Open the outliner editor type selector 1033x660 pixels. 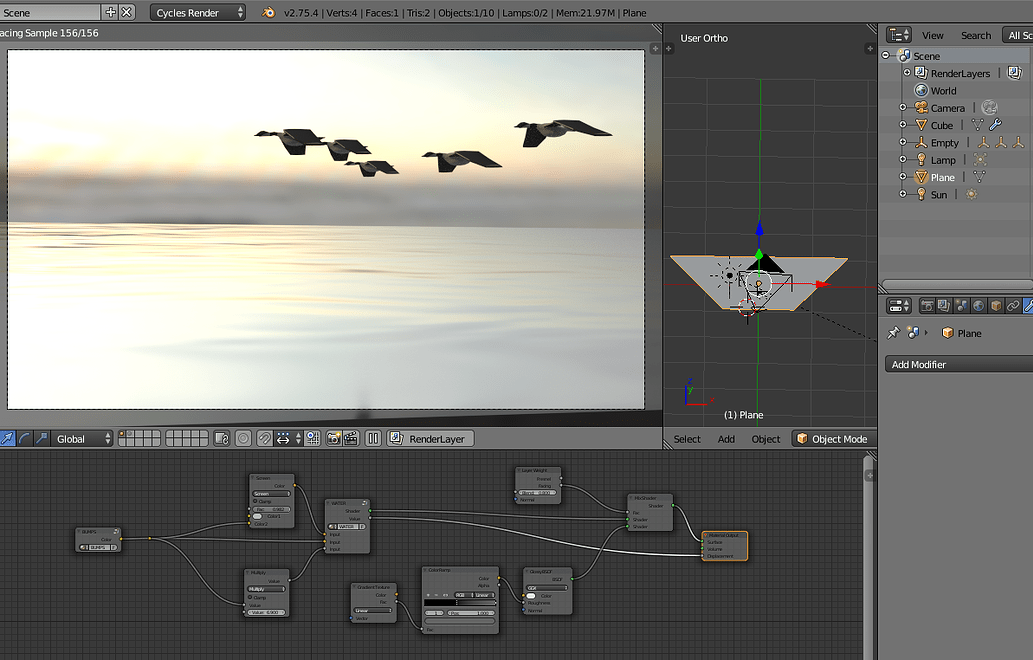coord(899,35)
